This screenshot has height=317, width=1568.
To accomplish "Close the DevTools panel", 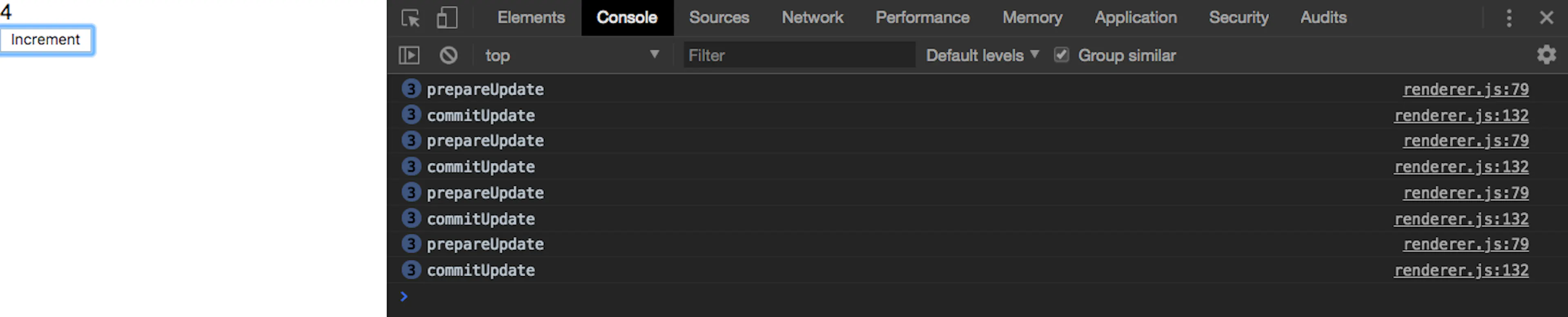I will click(1546, 18).
